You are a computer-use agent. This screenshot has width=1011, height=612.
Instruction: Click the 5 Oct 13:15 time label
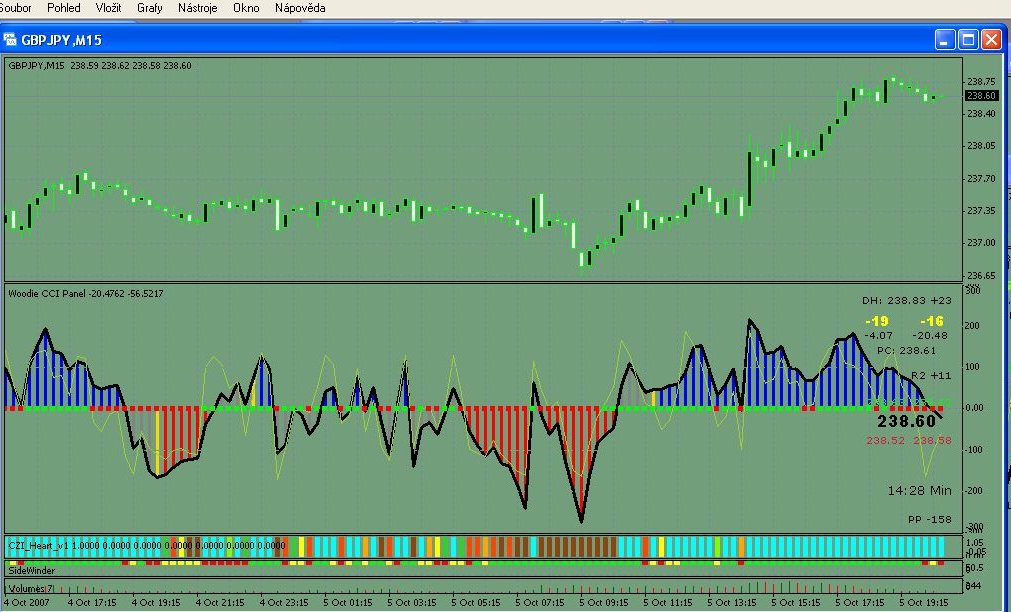(732, 603)
